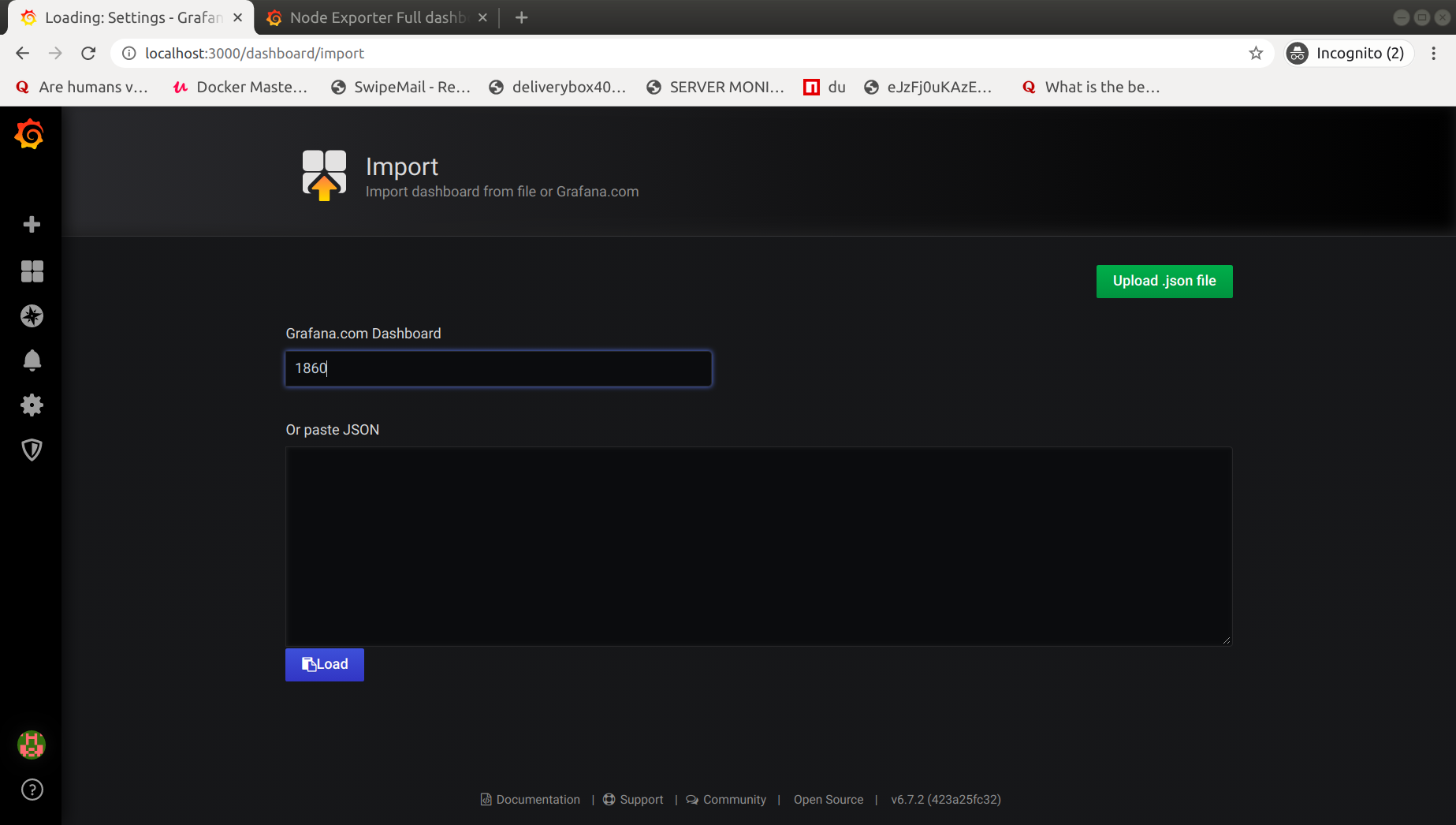Reload the page with the refresh icon
Viewport: 1456px width, 825px height.
click(88, 53)
